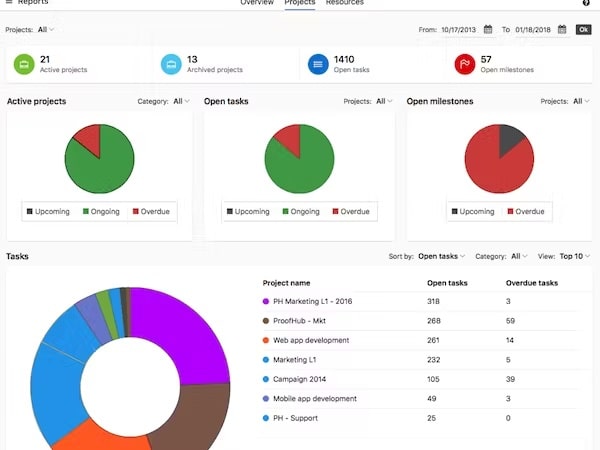Viewport: 600px width, 450px height.
Task: Click open tasks value 318
Action: 433,302
